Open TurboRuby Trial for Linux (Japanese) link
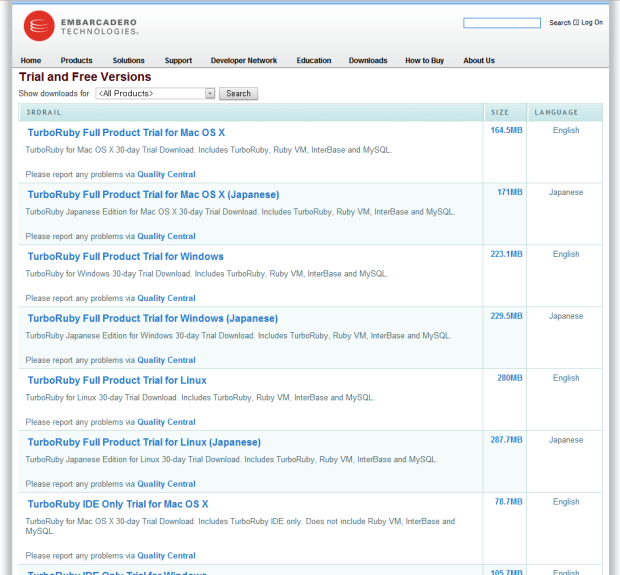Viewport: 620px width, 575px height. (144, 442)
